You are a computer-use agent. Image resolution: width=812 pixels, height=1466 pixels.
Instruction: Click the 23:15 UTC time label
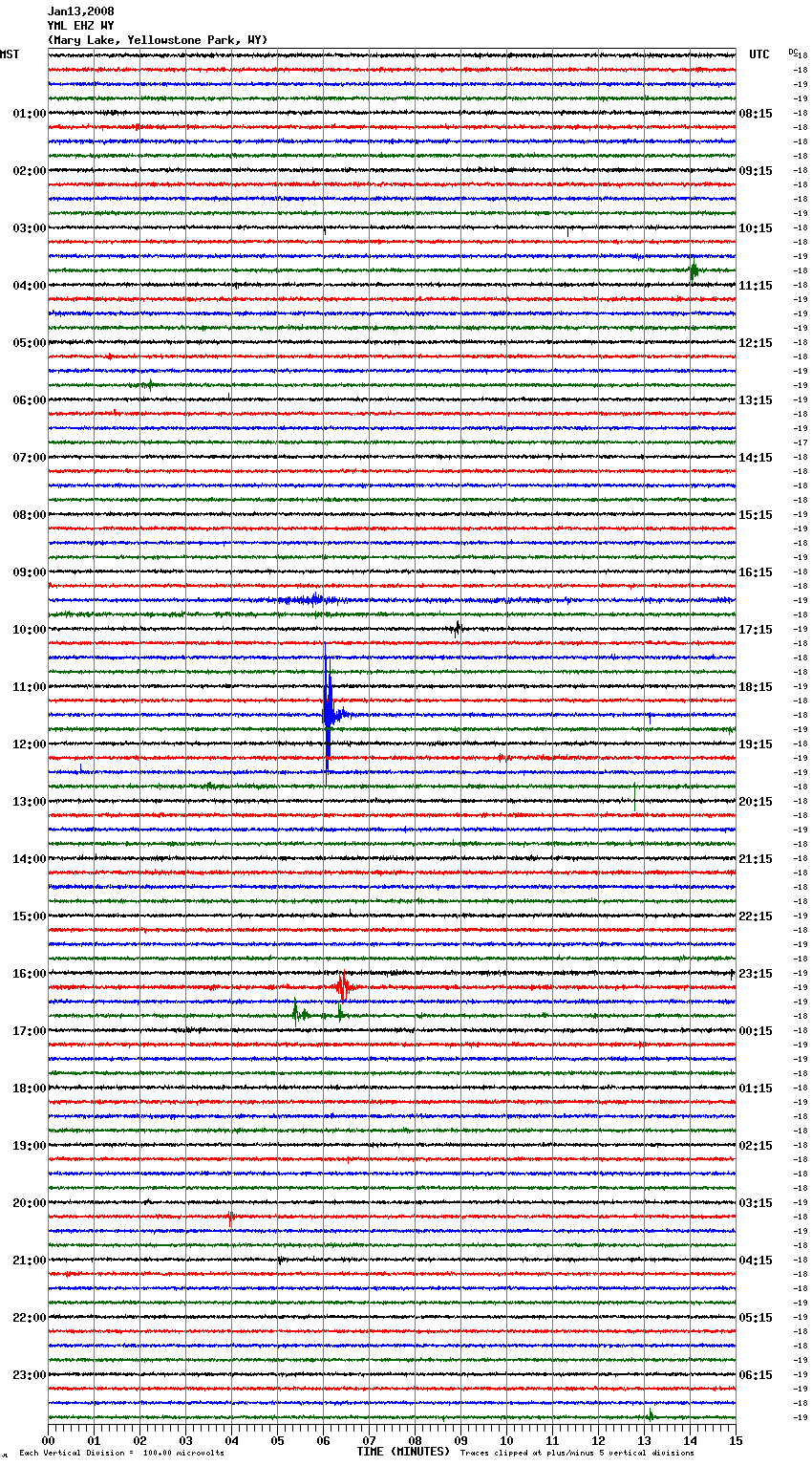[756, 974]
